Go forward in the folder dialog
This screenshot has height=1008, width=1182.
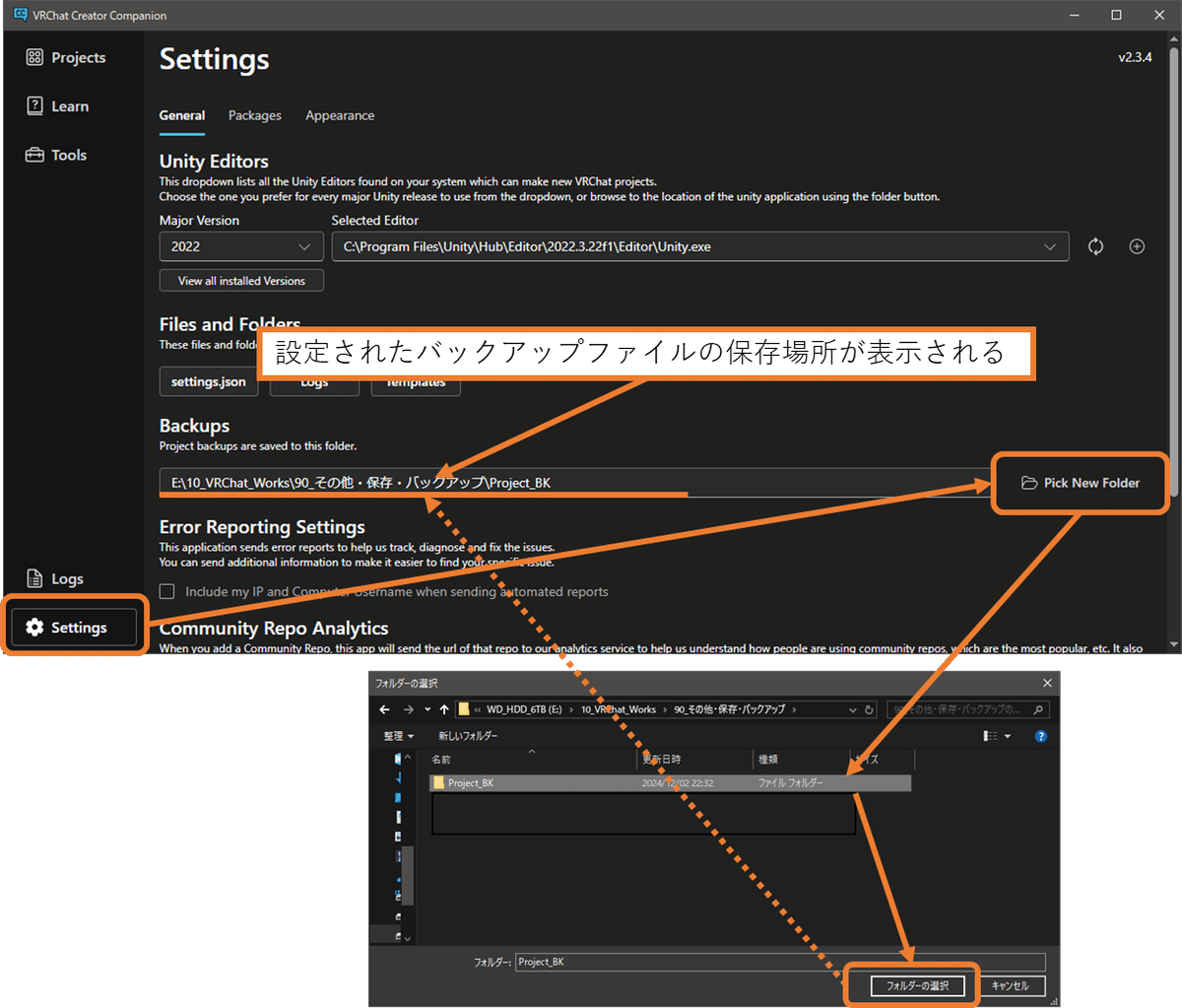tap(408, 709)
